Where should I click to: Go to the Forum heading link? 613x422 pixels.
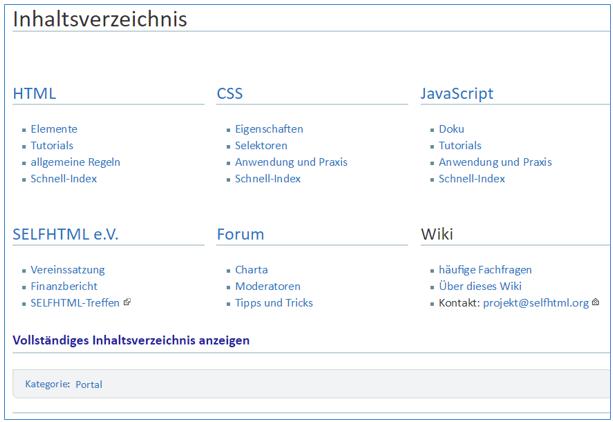point(240,235)
